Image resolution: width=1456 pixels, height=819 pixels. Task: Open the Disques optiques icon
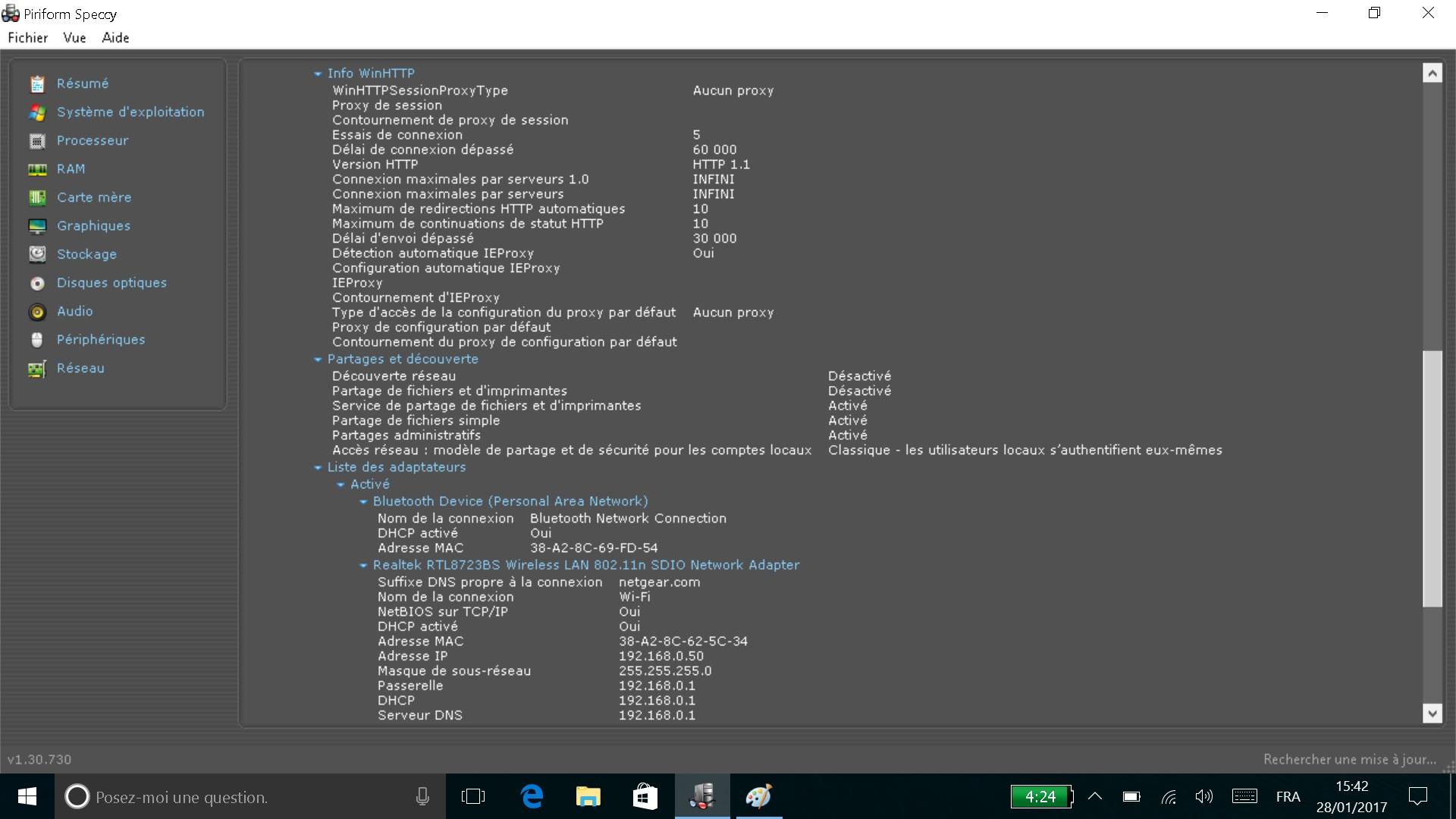tap(37, 283)
